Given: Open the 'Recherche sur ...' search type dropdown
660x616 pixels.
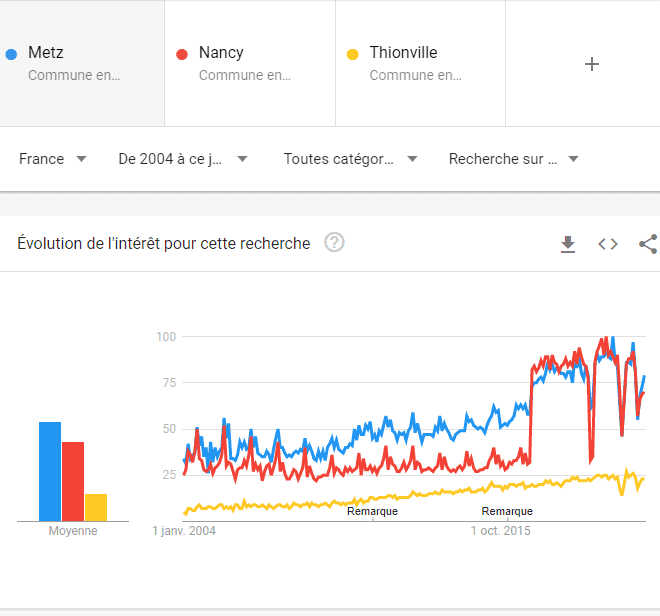Looking at the screenshot, I should 514,159.
